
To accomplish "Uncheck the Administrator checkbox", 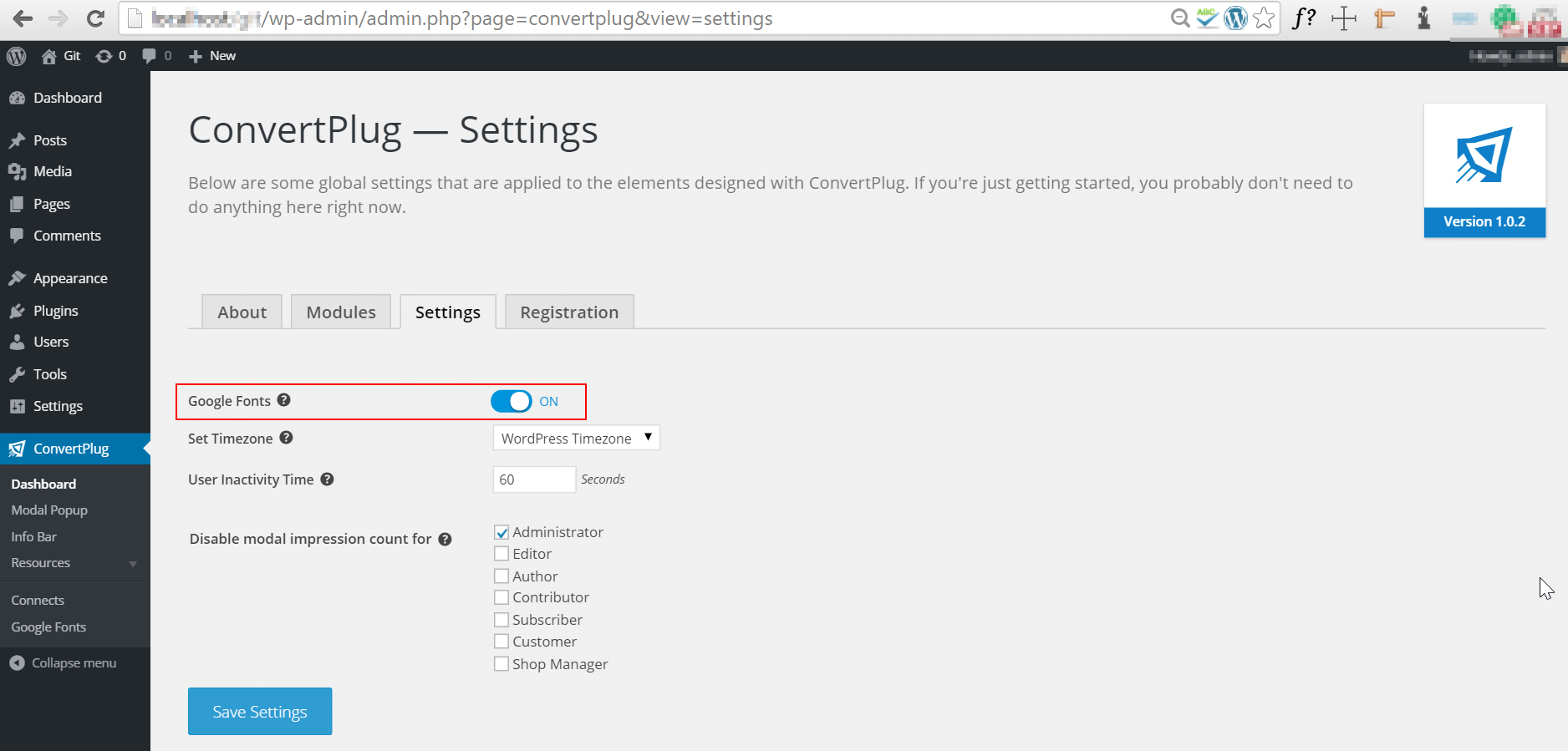I will (501, 532).
